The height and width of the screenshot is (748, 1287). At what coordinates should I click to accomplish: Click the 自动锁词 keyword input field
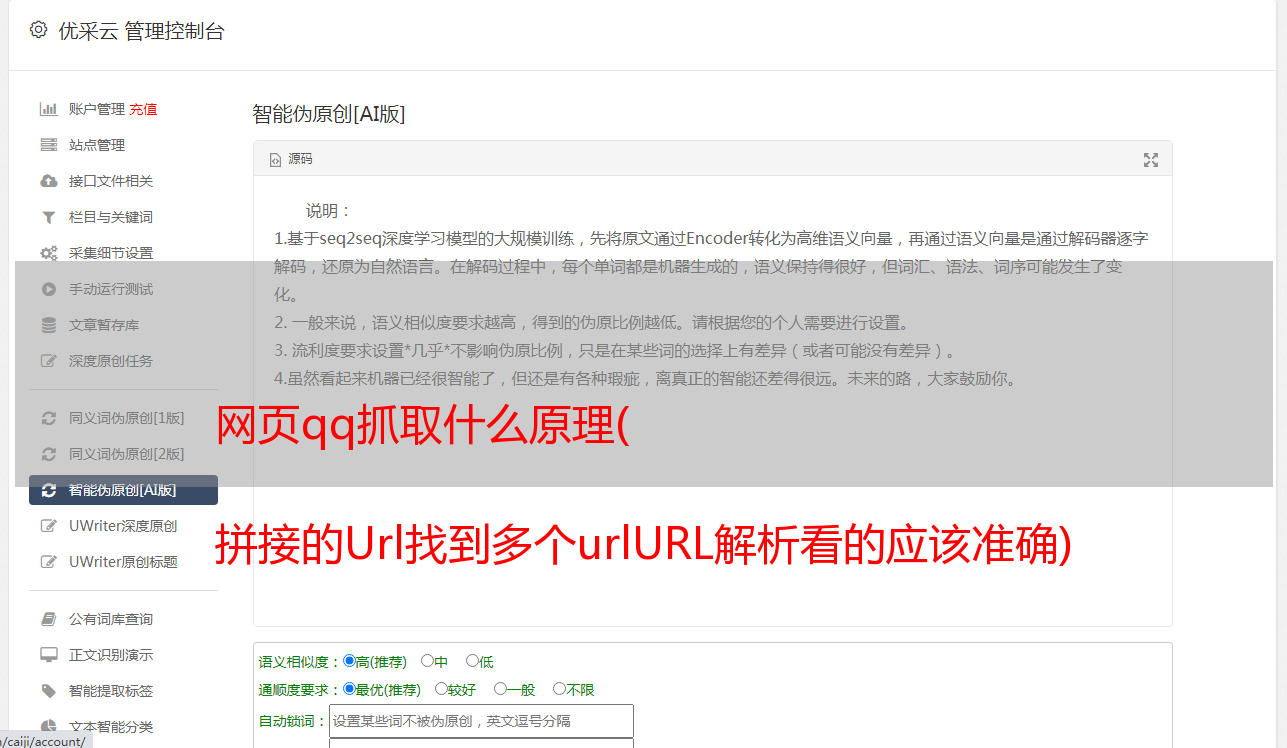481,721
